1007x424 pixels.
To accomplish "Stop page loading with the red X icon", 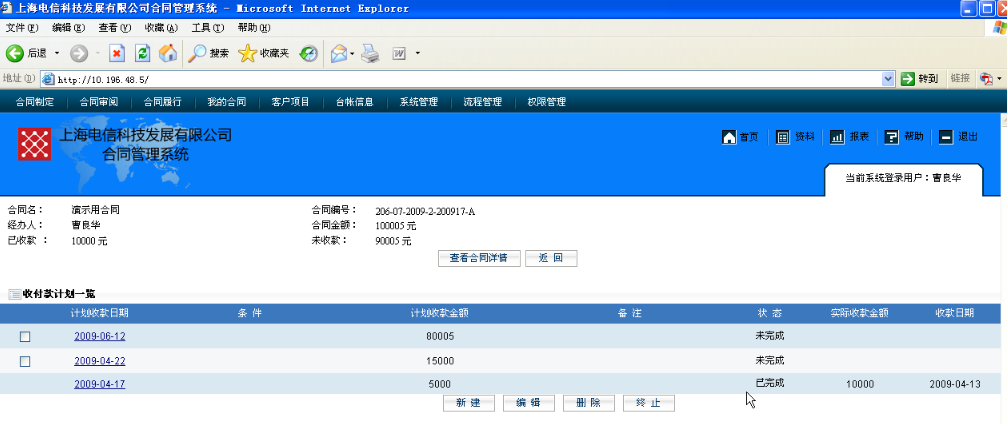I will 116,53.
